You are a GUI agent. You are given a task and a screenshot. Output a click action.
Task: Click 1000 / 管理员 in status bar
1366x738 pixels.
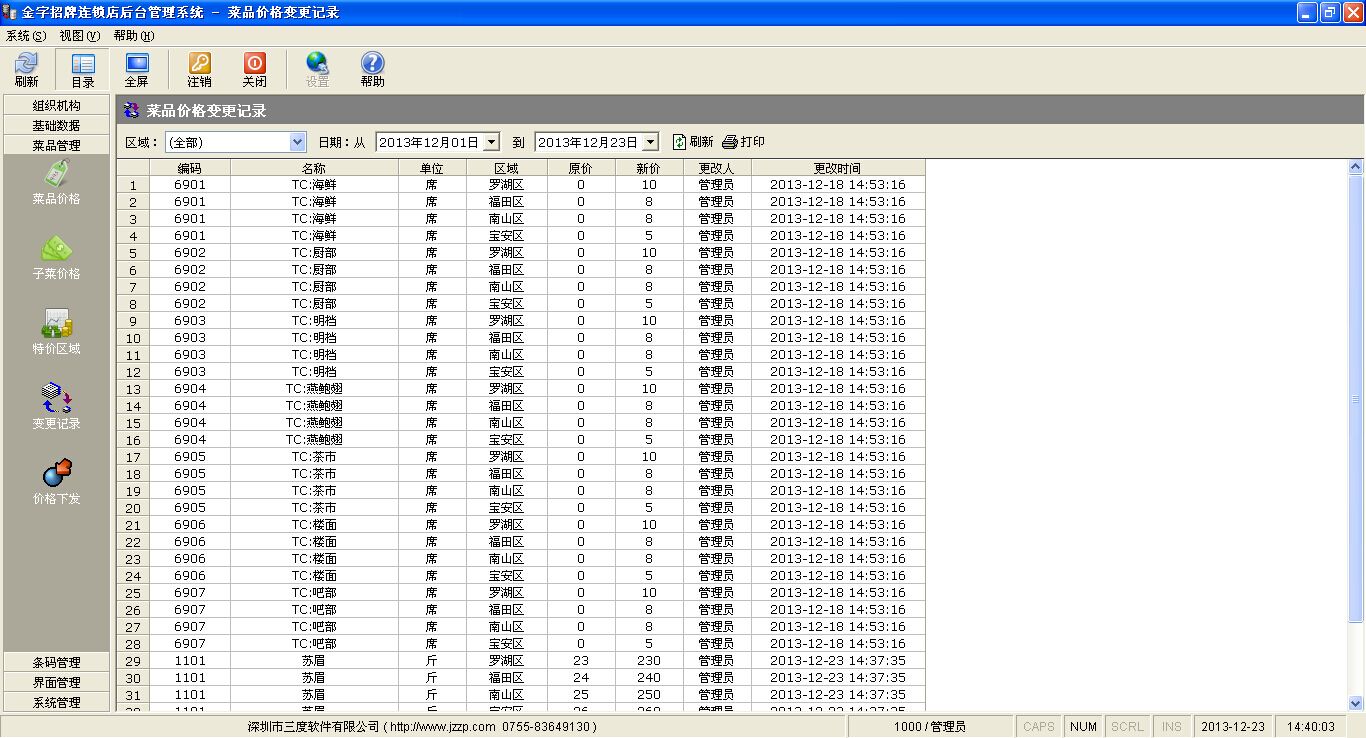click(x=929, y=727)
